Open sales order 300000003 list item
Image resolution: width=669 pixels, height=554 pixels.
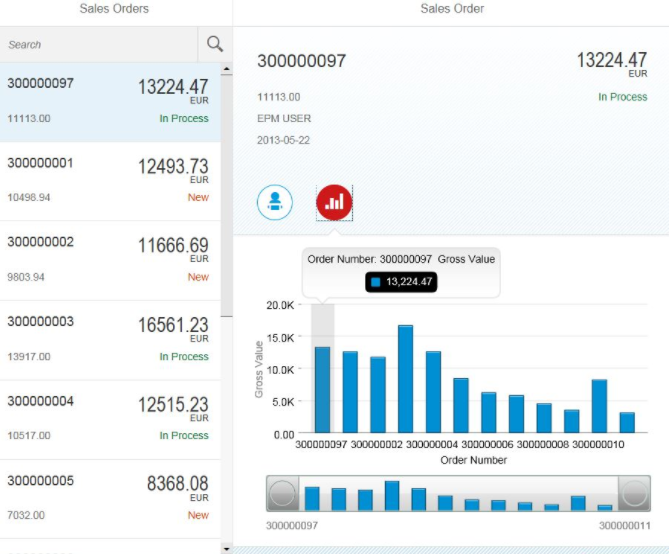coord(108,340)
